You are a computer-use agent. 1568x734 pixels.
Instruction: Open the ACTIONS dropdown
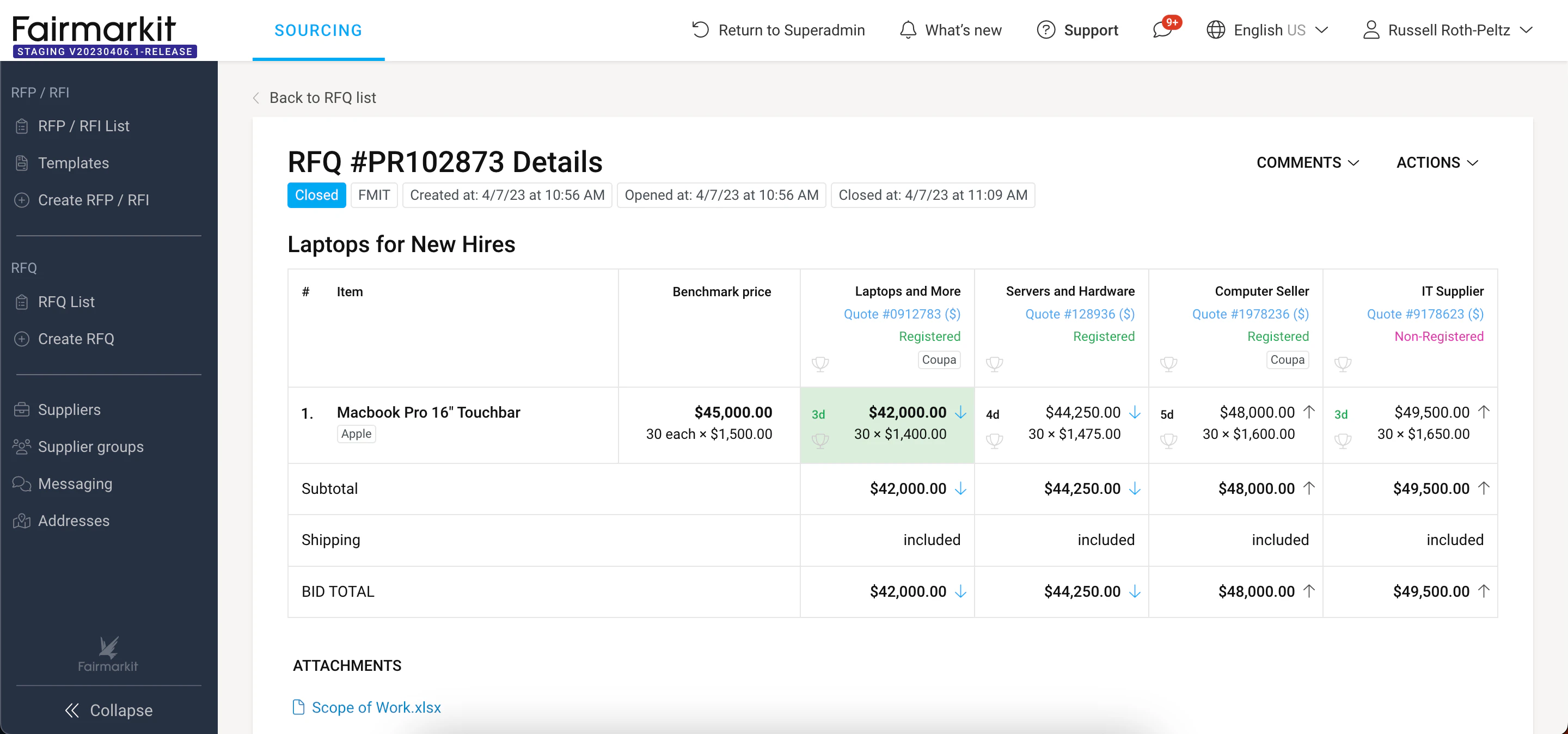coord(1437,162)
